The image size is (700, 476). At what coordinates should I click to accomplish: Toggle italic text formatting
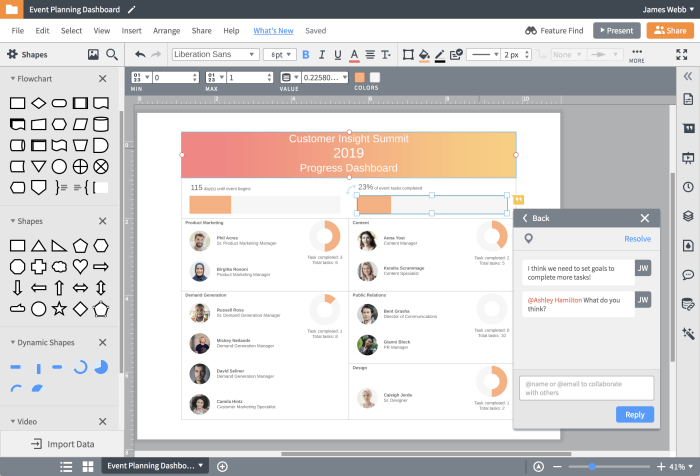322,54
